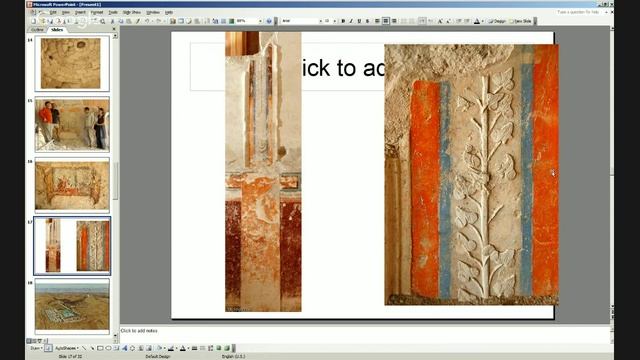Viewport: 640px width, 360px height.
Task: Open the drawing toolbar Font Color dropdown arrow
Action: 189,348
